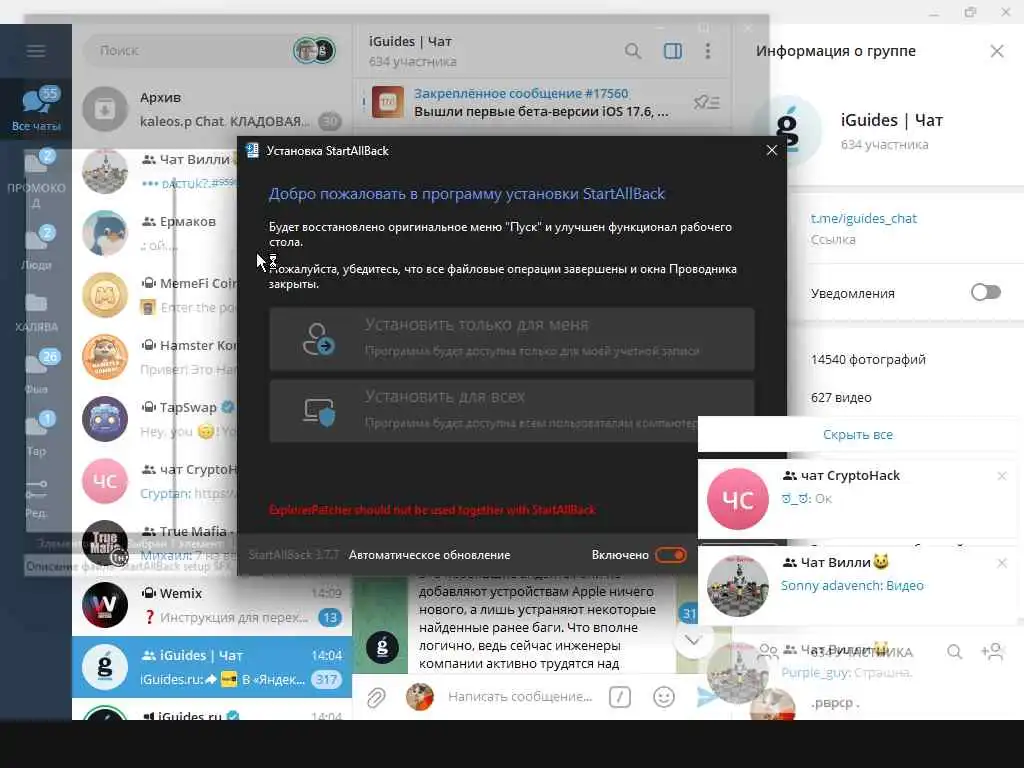Screen dimensions: 1024x768
Task: Click Скрыть все notifications
Action: coord(857,434)
